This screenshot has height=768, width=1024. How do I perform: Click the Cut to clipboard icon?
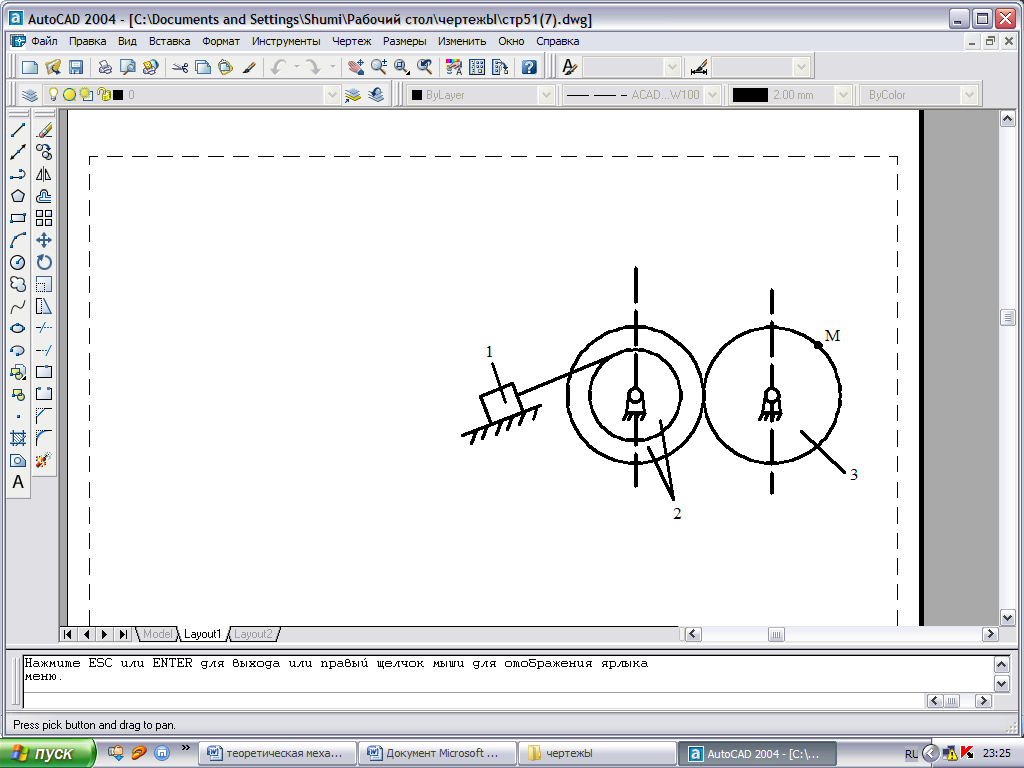(x=180, y=67)
